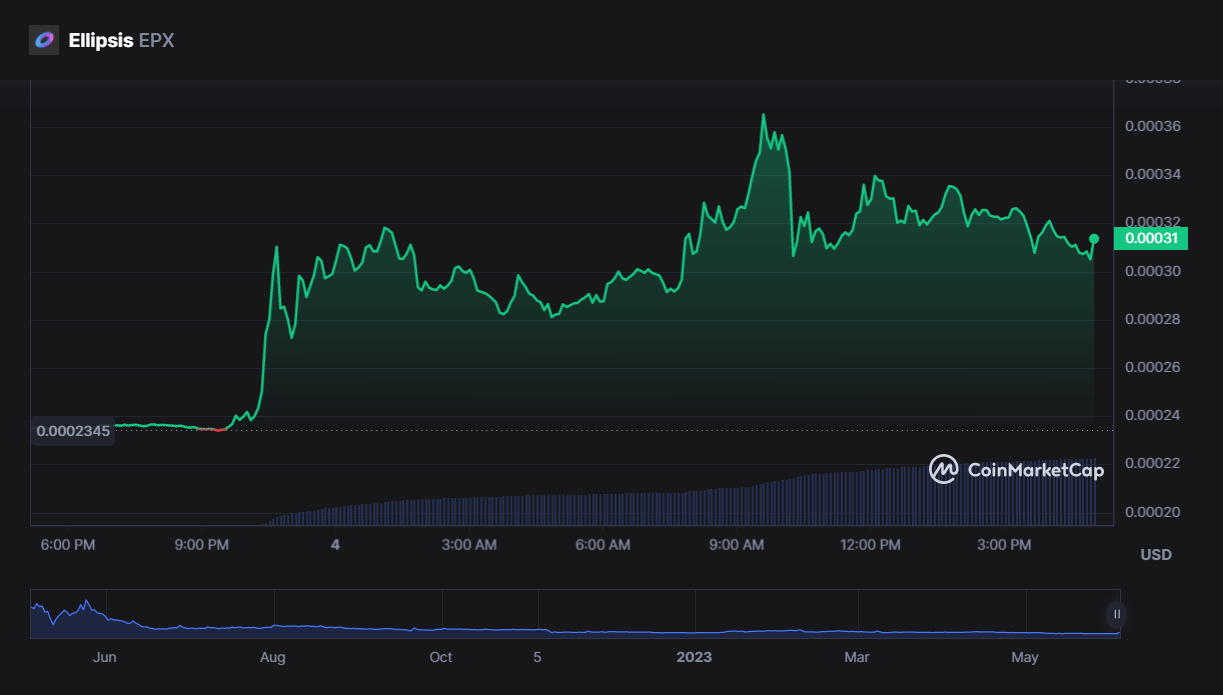Click Mar on the overview timeline
The height and width of the screenshot is (695, 1223).
pyautogui.click(x=857, y=657)
